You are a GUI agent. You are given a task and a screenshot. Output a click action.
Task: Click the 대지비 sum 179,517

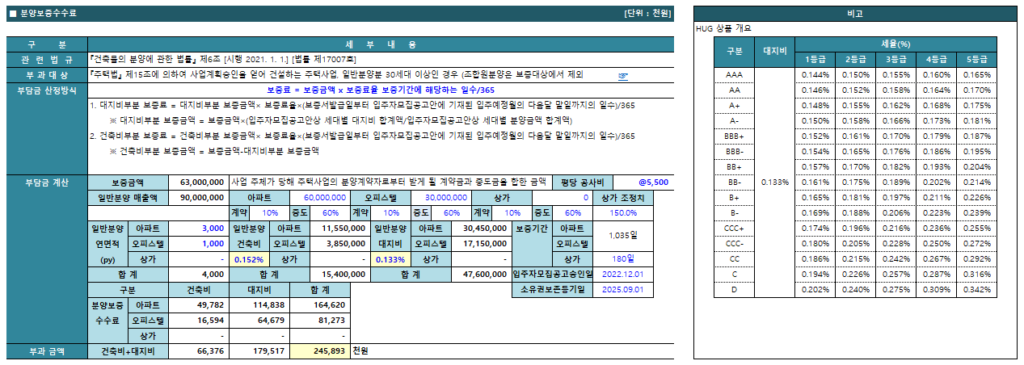(x=260, y=351)
